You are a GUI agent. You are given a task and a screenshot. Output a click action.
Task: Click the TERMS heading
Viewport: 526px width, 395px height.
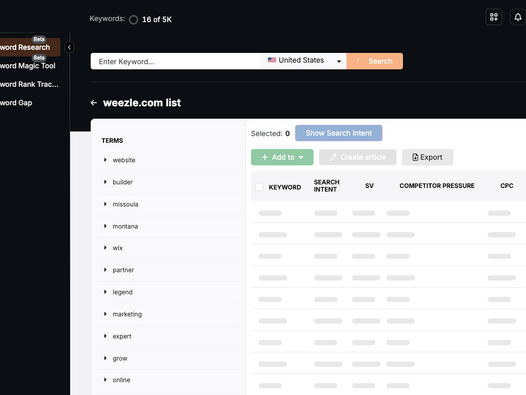[x=112, y=141]
